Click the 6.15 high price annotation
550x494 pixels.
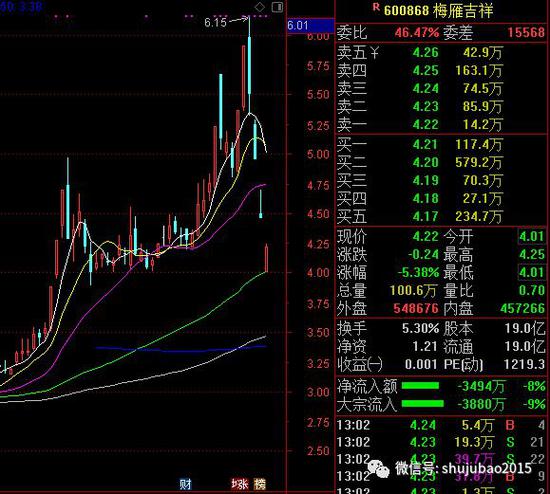coord(215,23)
